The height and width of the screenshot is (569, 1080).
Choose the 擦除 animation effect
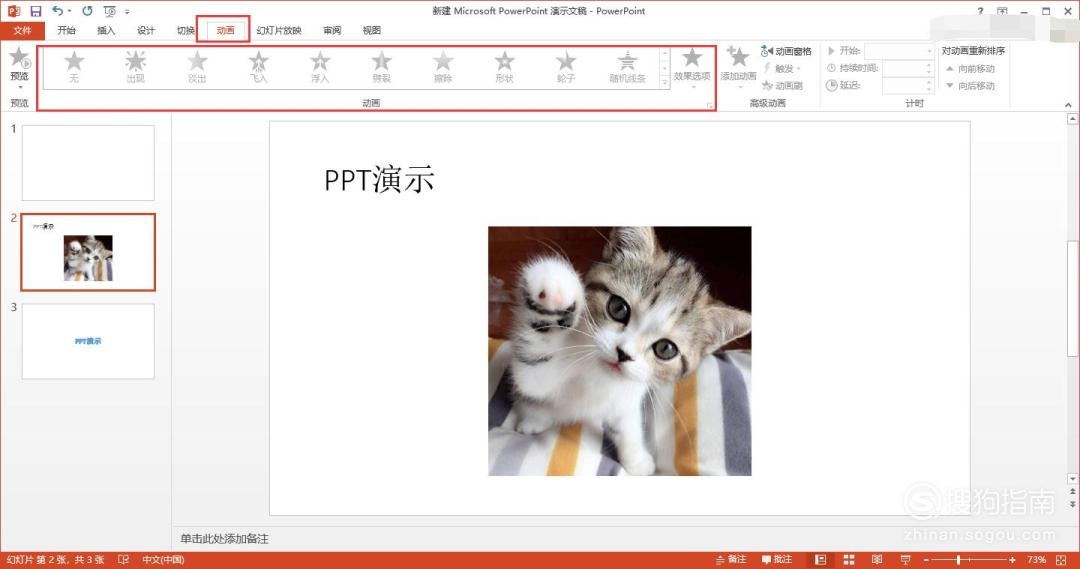coord(443,67)
